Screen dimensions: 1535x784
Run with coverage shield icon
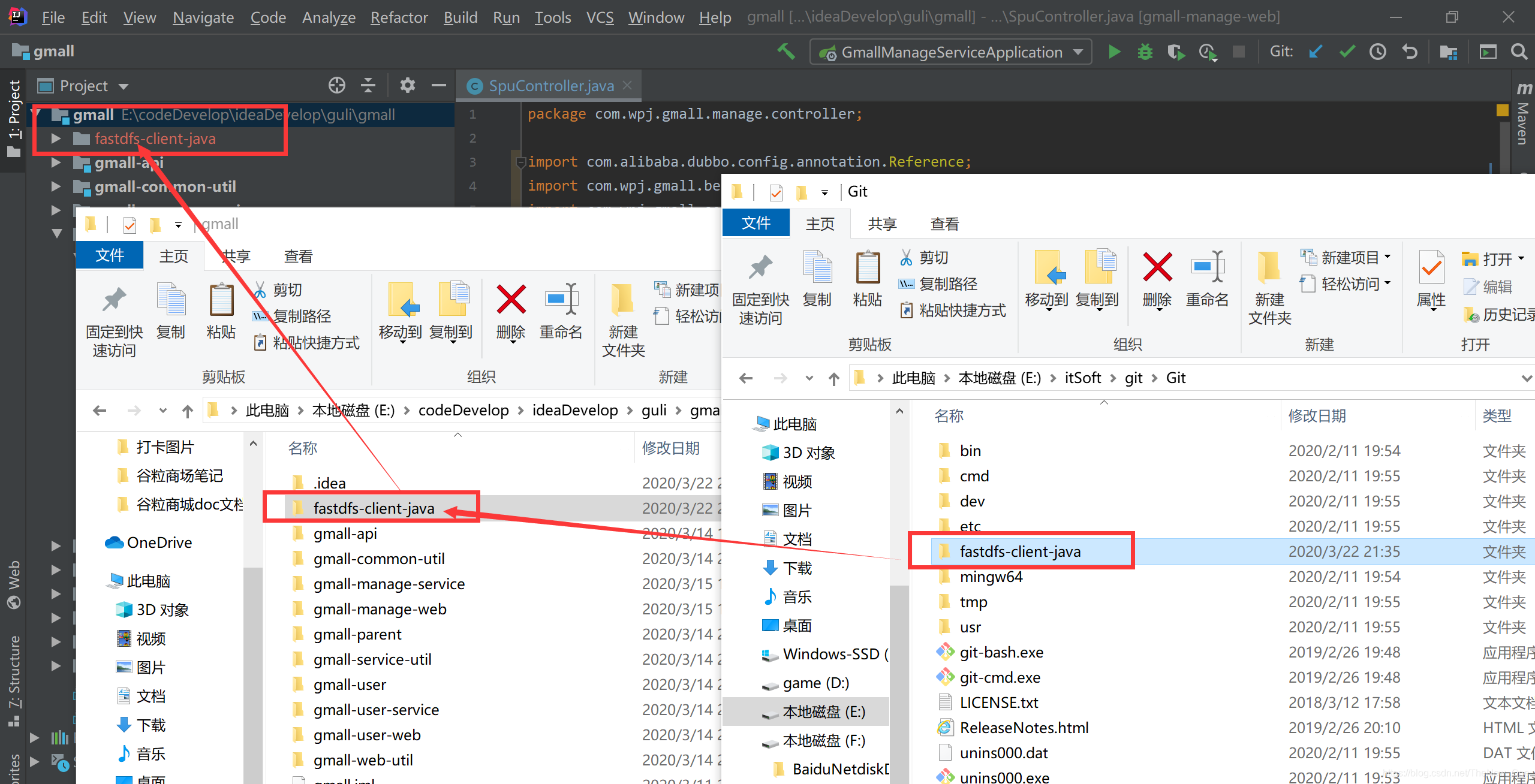(1176, 52)
